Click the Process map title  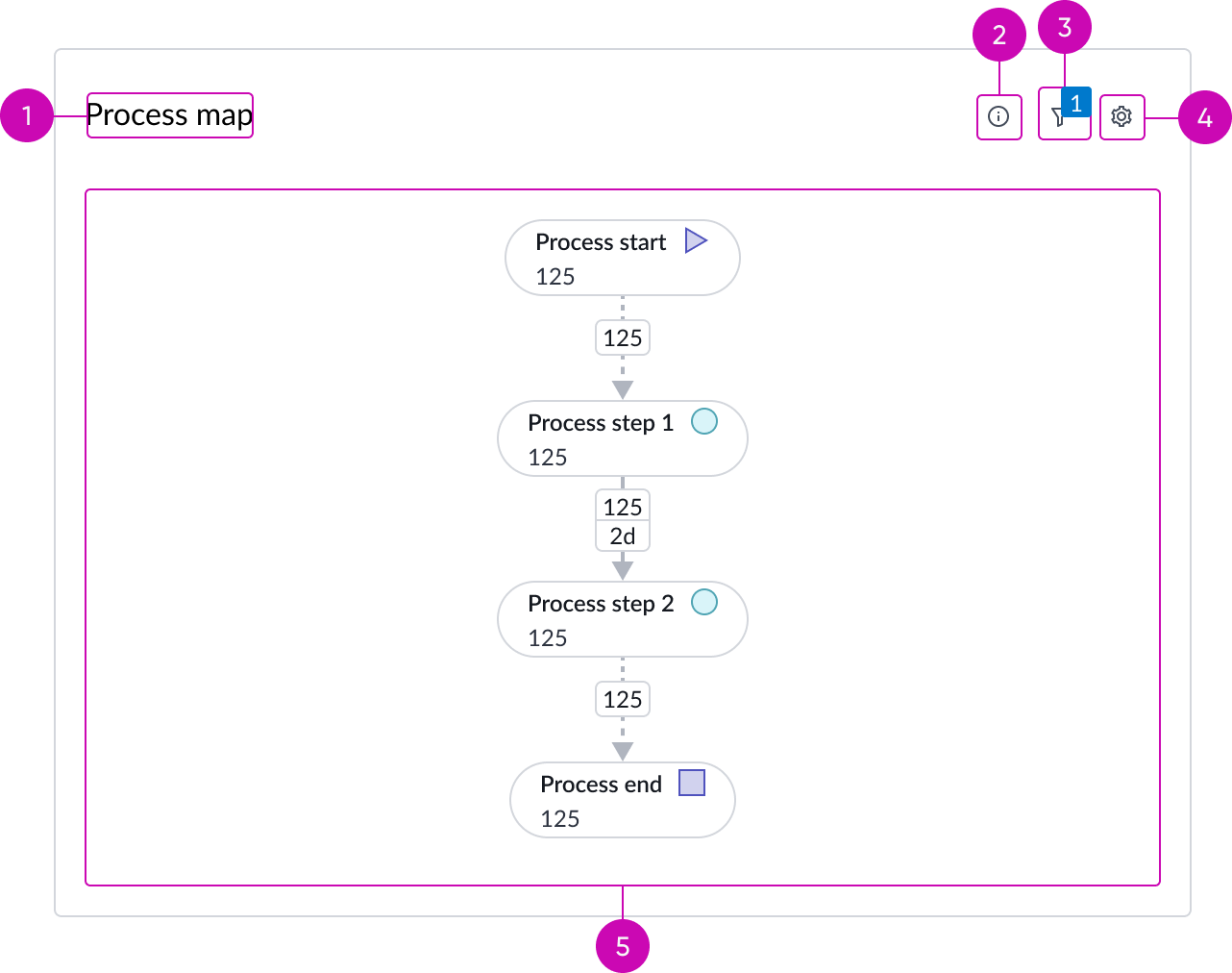point(169,115)
